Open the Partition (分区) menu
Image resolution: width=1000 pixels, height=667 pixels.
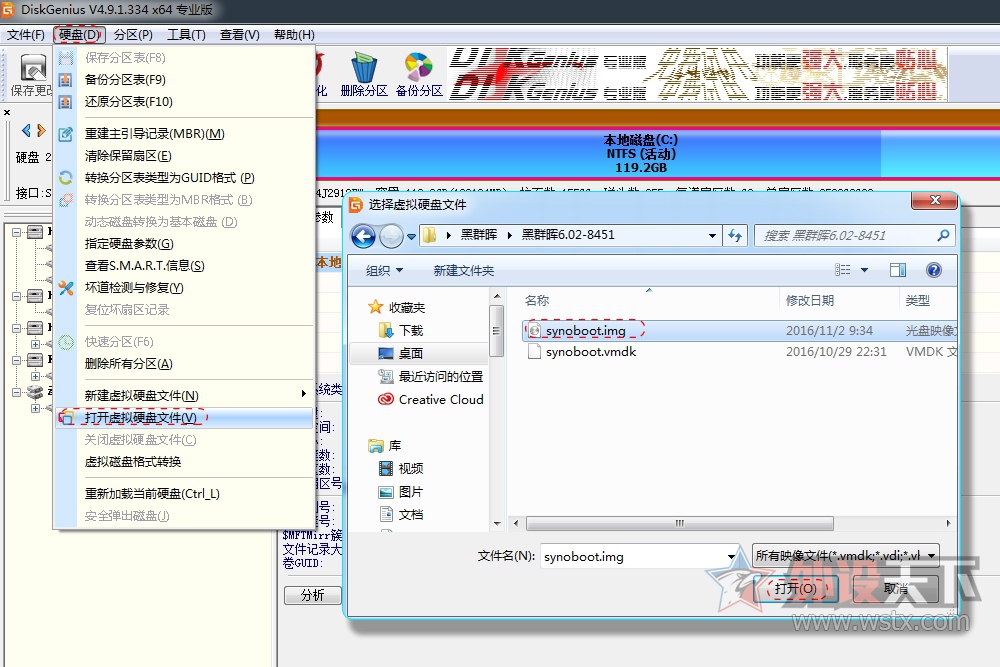133,34
